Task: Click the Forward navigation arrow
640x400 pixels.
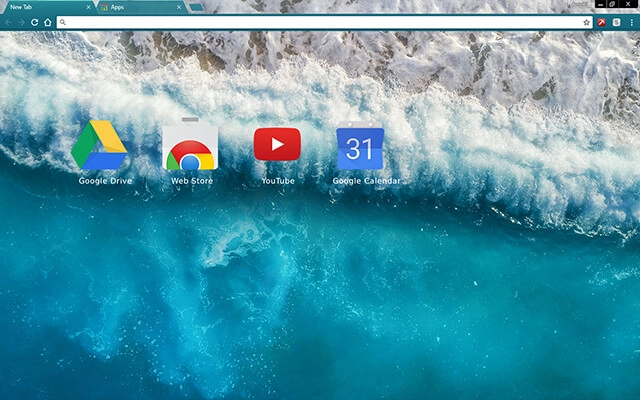Action: tap(21, 22)
